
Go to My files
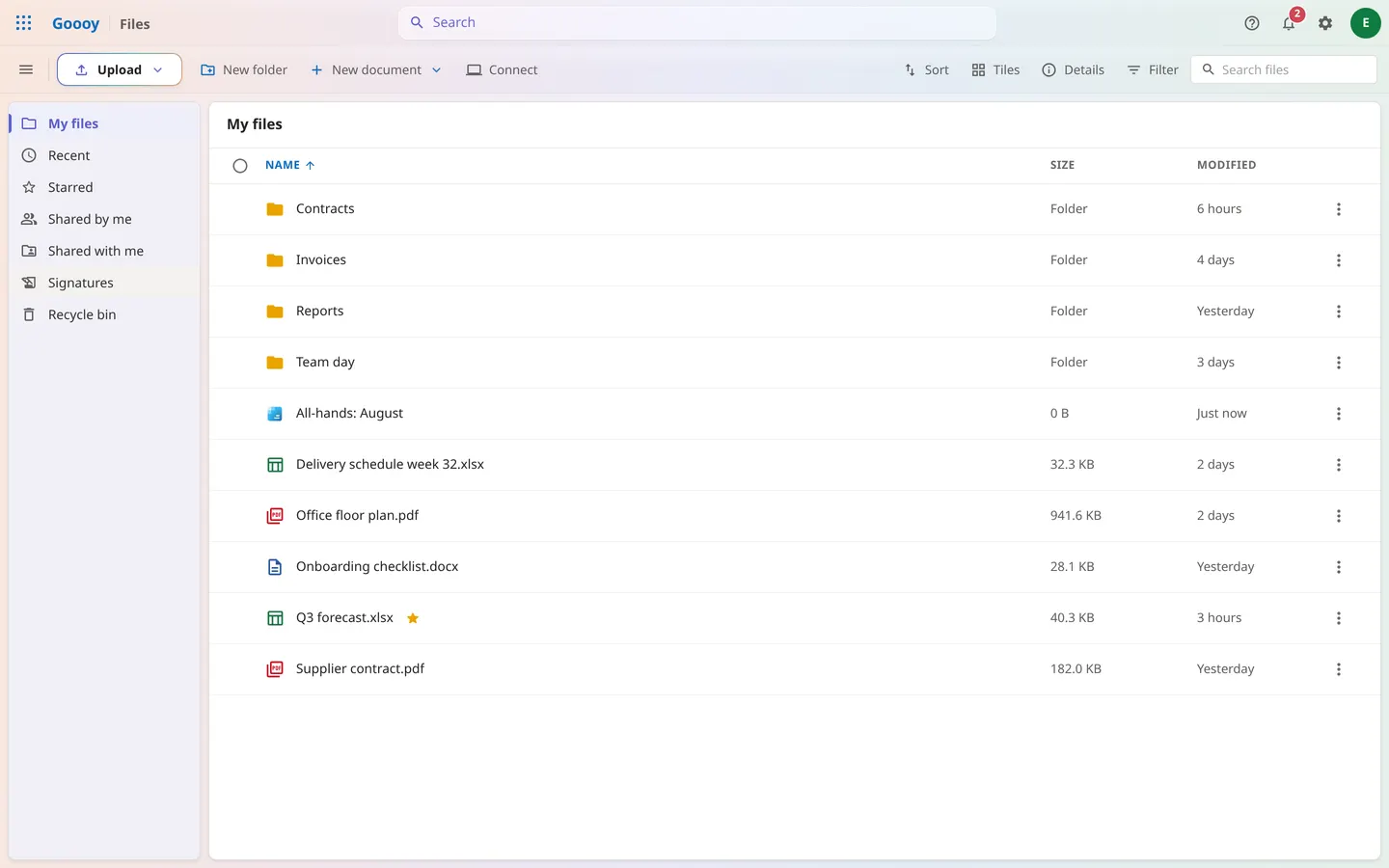(104, 123)
